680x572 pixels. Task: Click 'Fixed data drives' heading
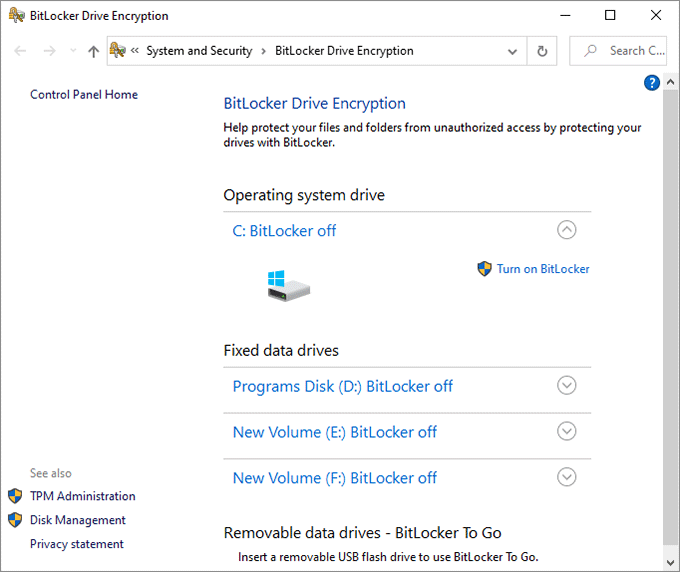pos(281,350)
